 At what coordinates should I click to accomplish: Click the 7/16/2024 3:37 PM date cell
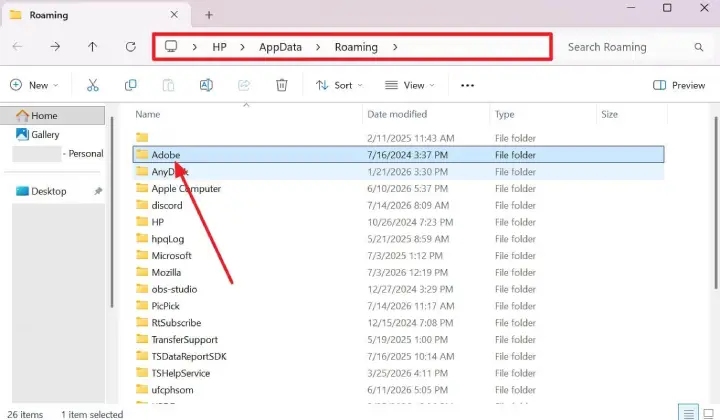[407, 155]
